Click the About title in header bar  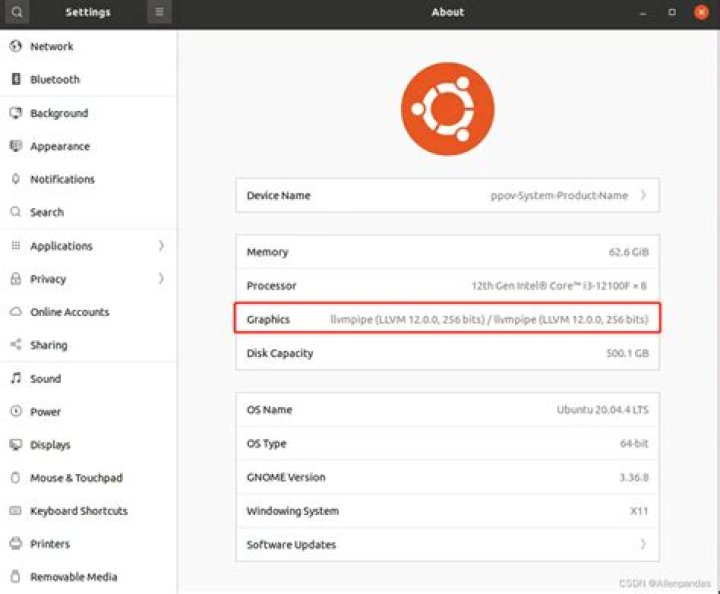448,12
